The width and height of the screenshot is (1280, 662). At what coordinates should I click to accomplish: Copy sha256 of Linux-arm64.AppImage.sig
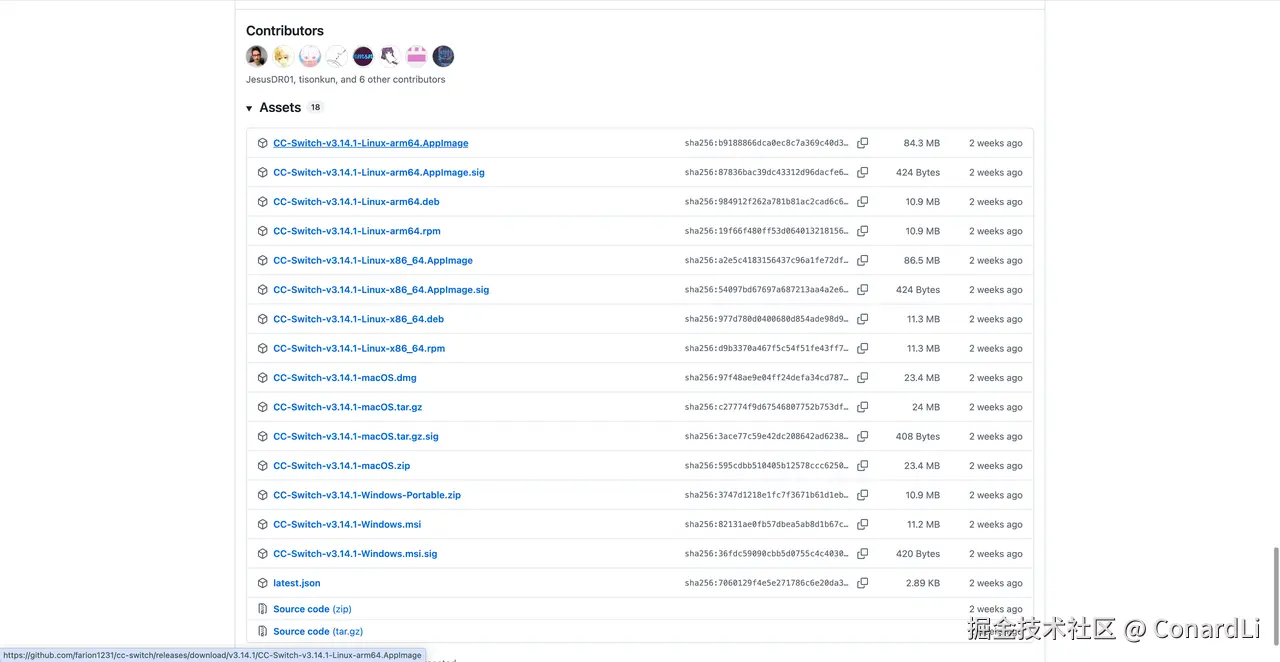click(862, 172)
